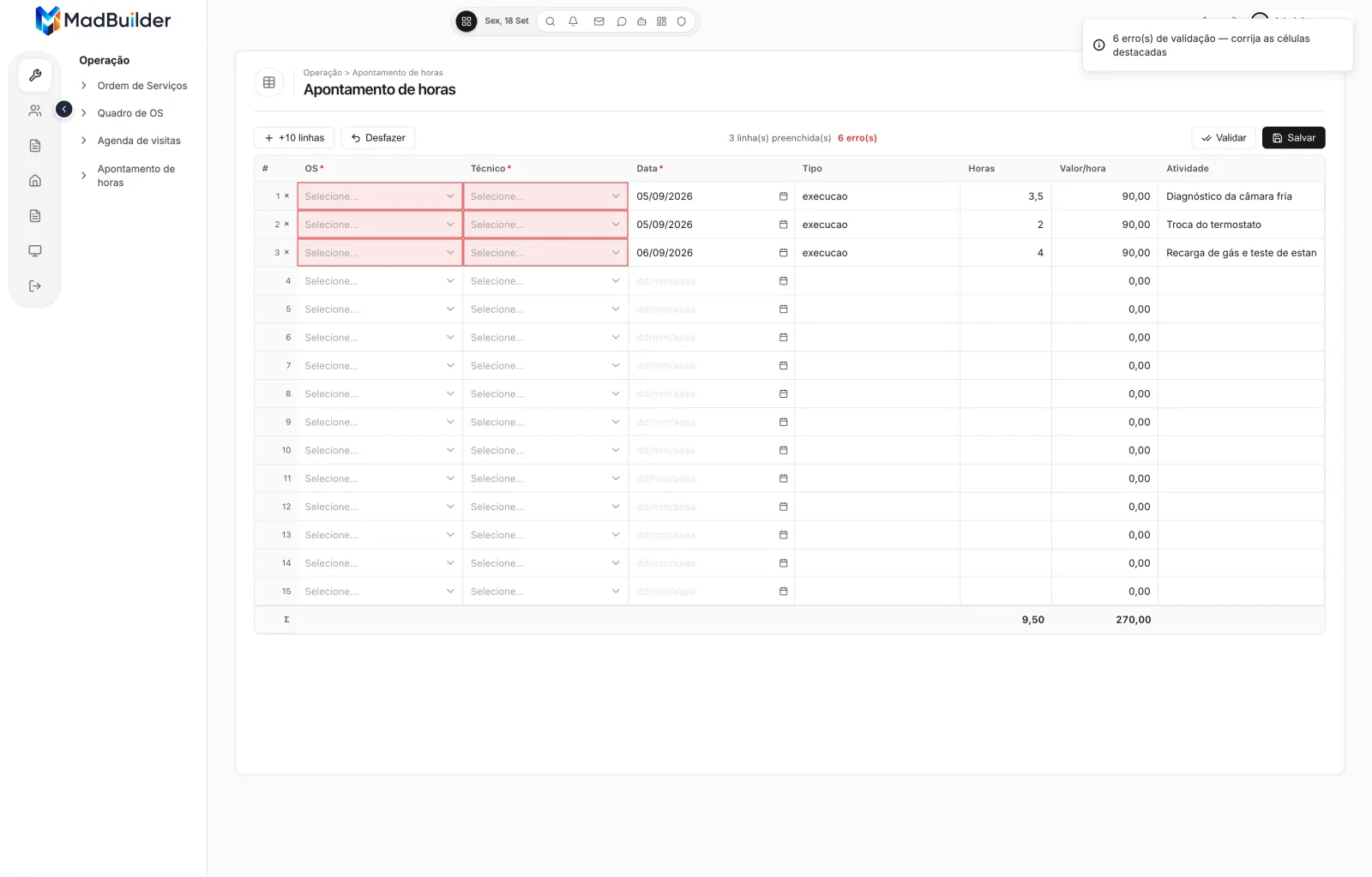Click the activity cell Troca do termostato
Screen dimensions: 1372x877
point(1241,225)
